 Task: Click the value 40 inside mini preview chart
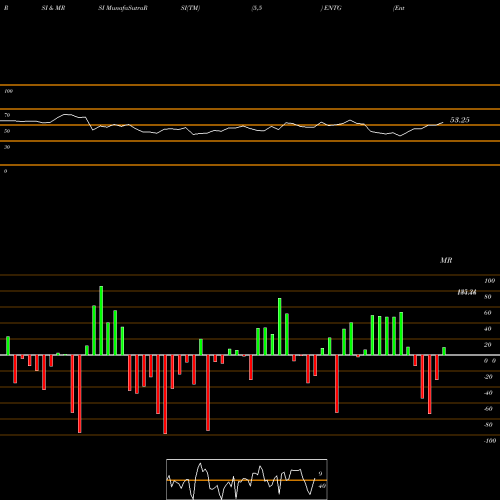point(322,486)
